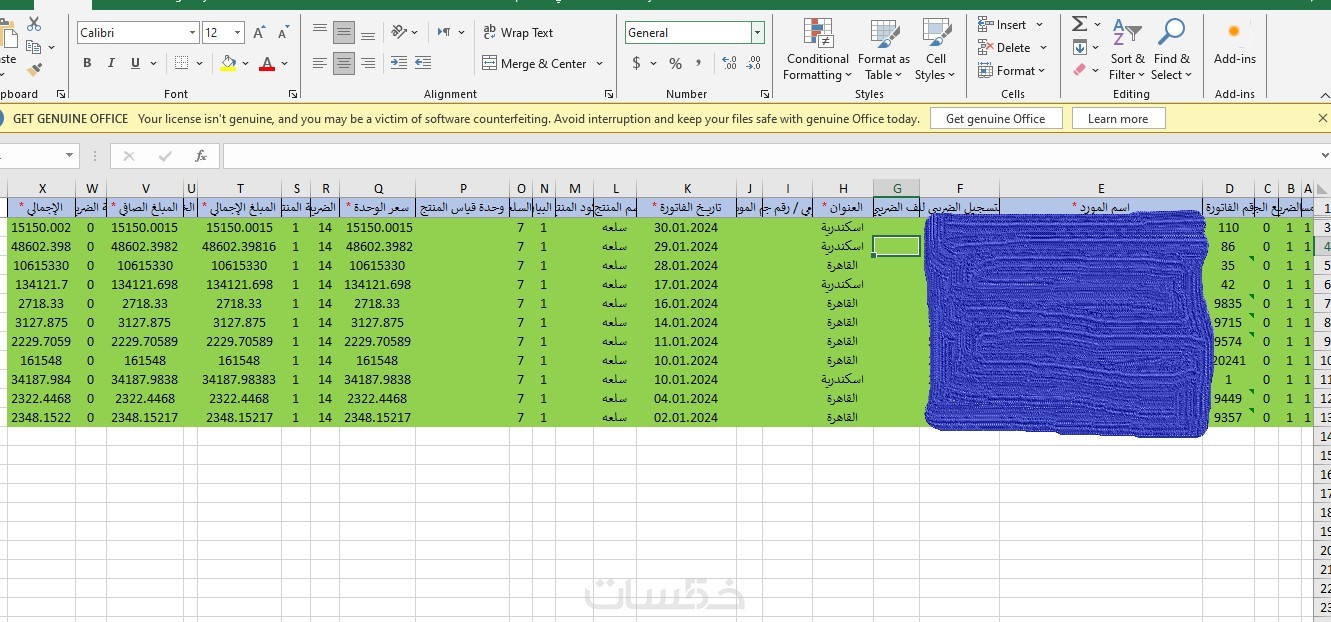
Task: Click the Decrease Decimal icon
Action: click(x=753, y=63)
